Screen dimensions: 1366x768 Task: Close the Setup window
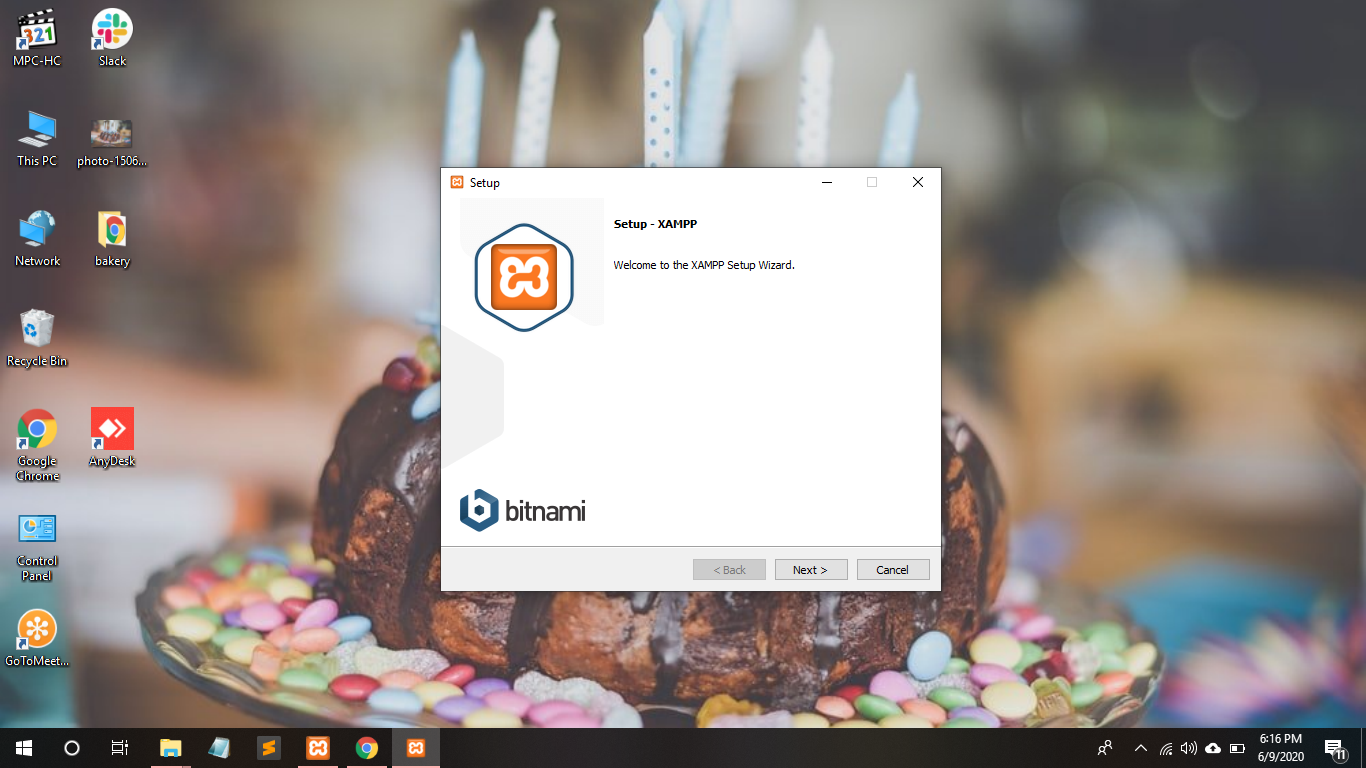point(918,182)
